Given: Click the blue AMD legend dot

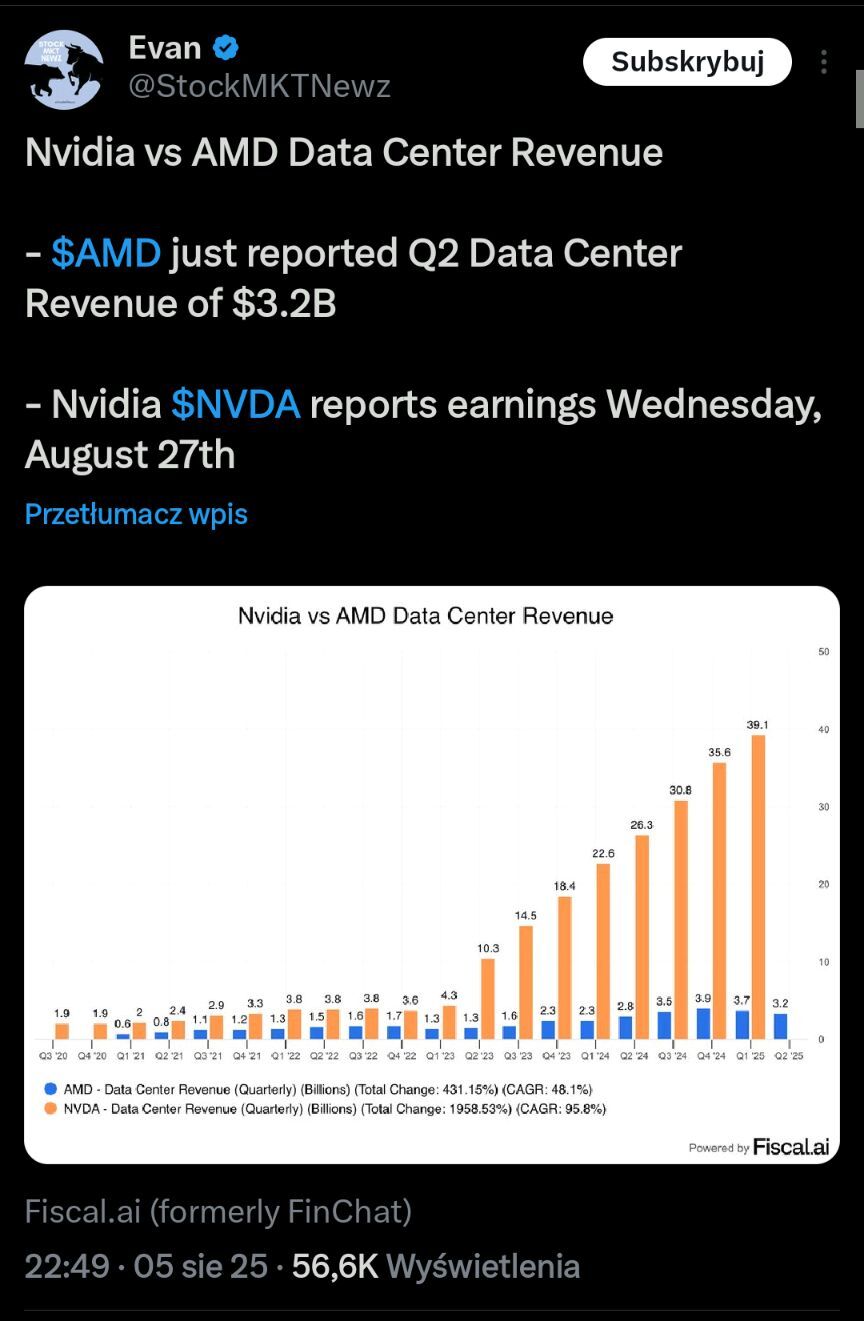Looking at the screenshot, I should tap(51, 1089).
